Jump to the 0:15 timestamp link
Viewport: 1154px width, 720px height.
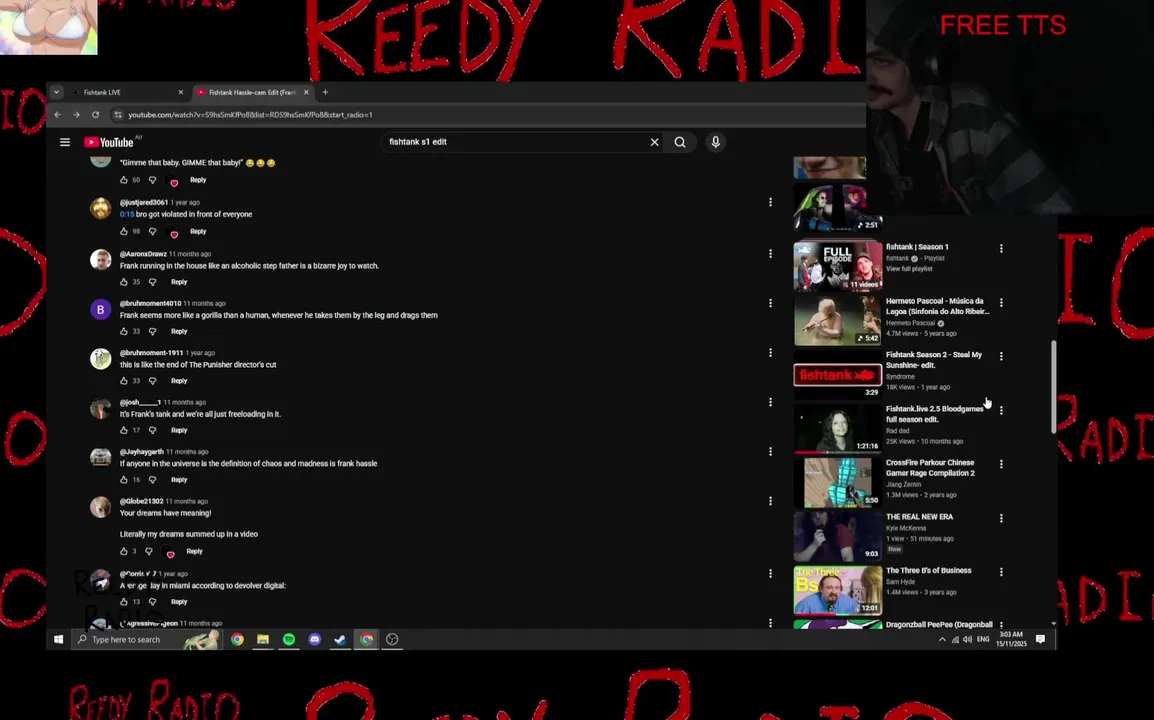[127, 214]
